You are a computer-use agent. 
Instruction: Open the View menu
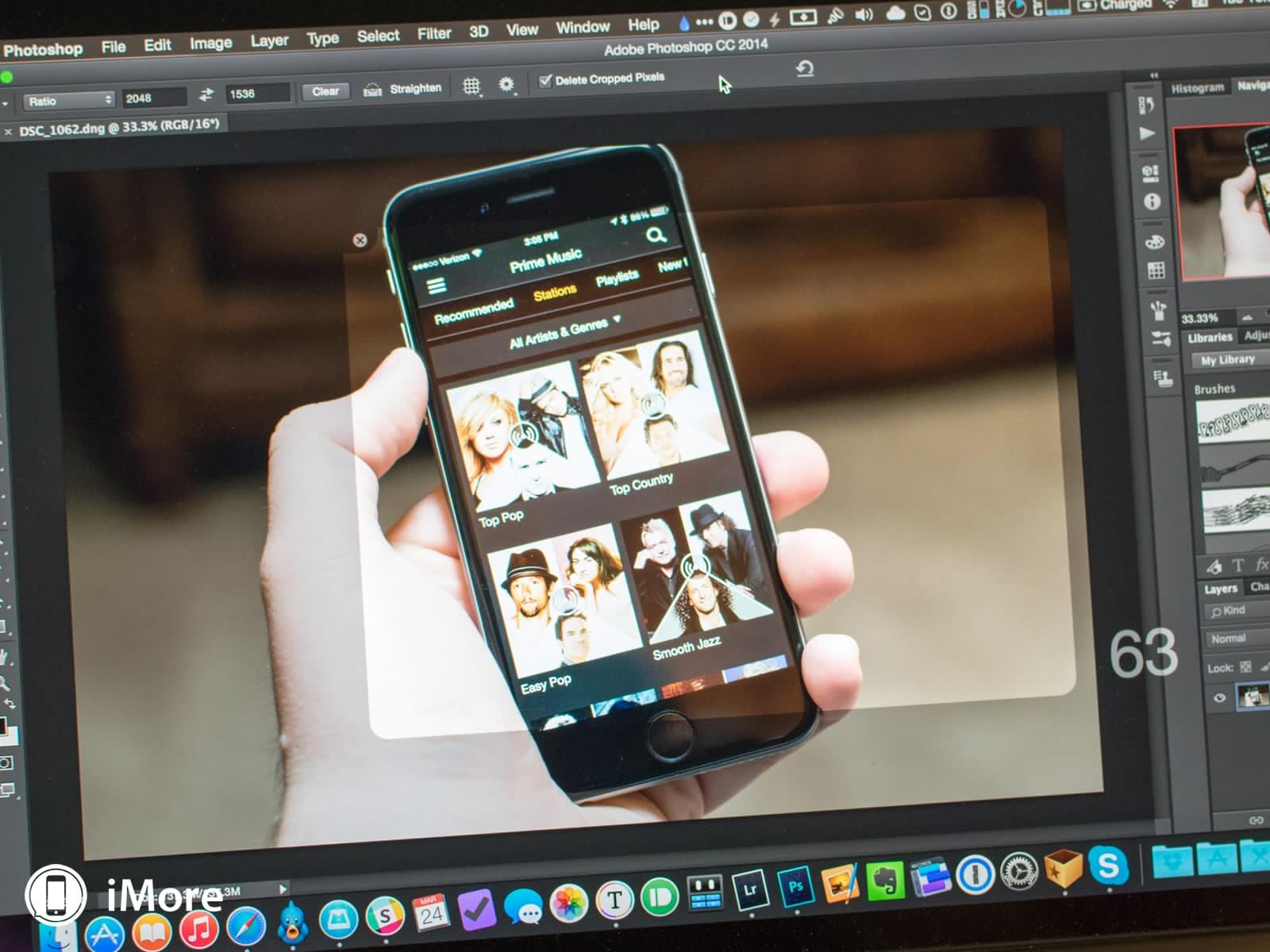521,30
